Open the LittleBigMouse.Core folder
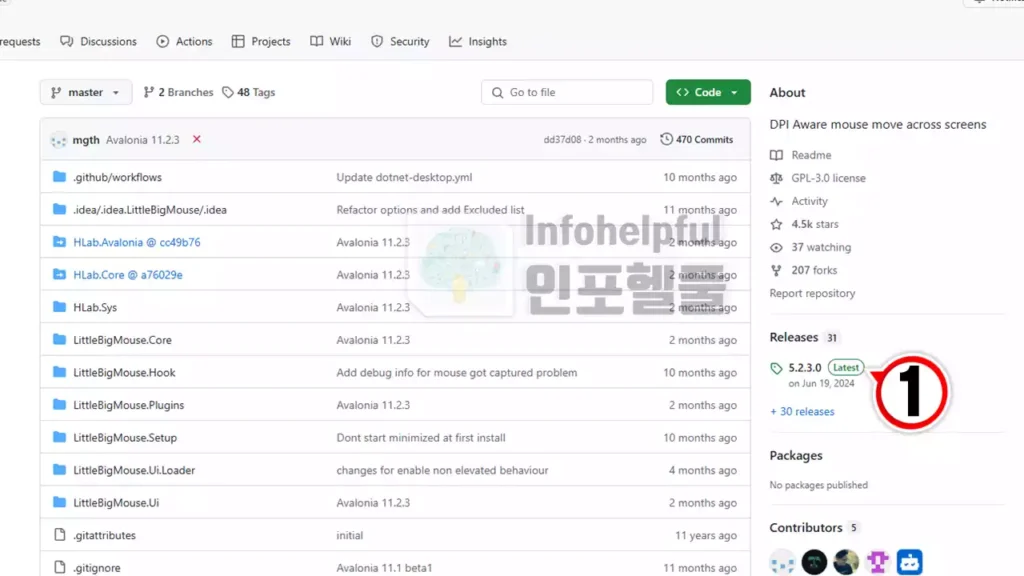This screenshot has width=1024, height=576. (x=122, y=340)
